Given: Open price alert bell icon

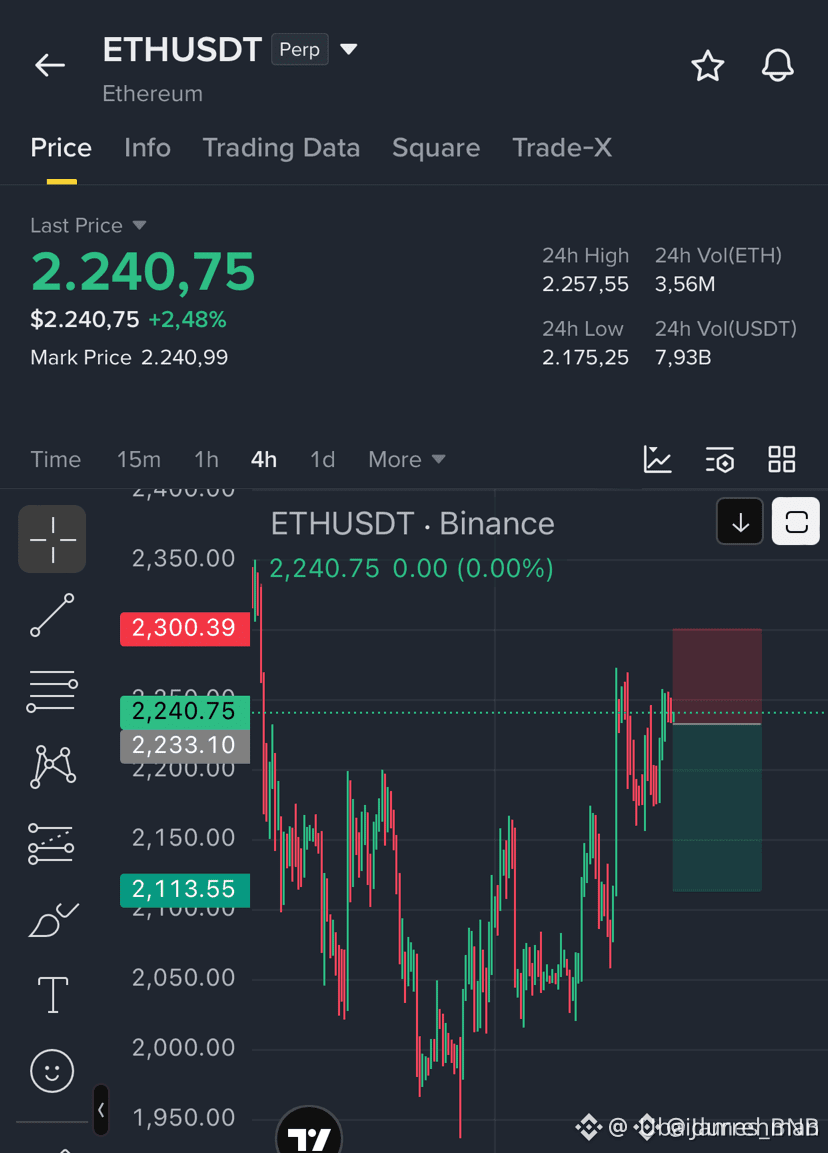Looking at the screenshot, I should point(777,65).
